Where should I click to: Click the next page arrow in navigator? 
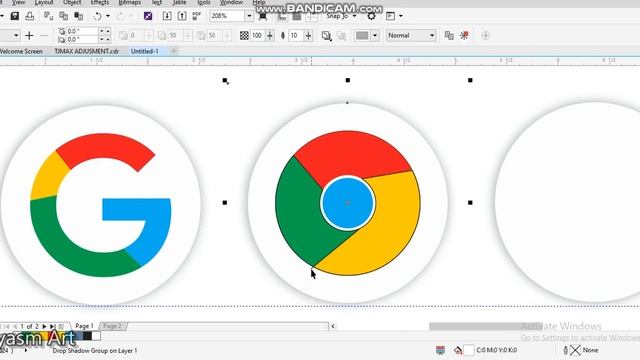coord(44,326)
